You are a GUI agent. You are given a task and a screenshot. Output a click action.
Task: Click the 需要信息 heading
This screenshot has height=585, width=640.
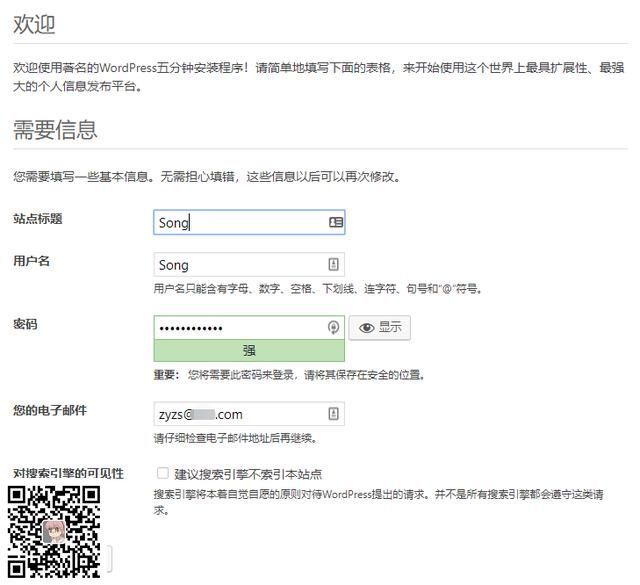click(x=55, y=130)
